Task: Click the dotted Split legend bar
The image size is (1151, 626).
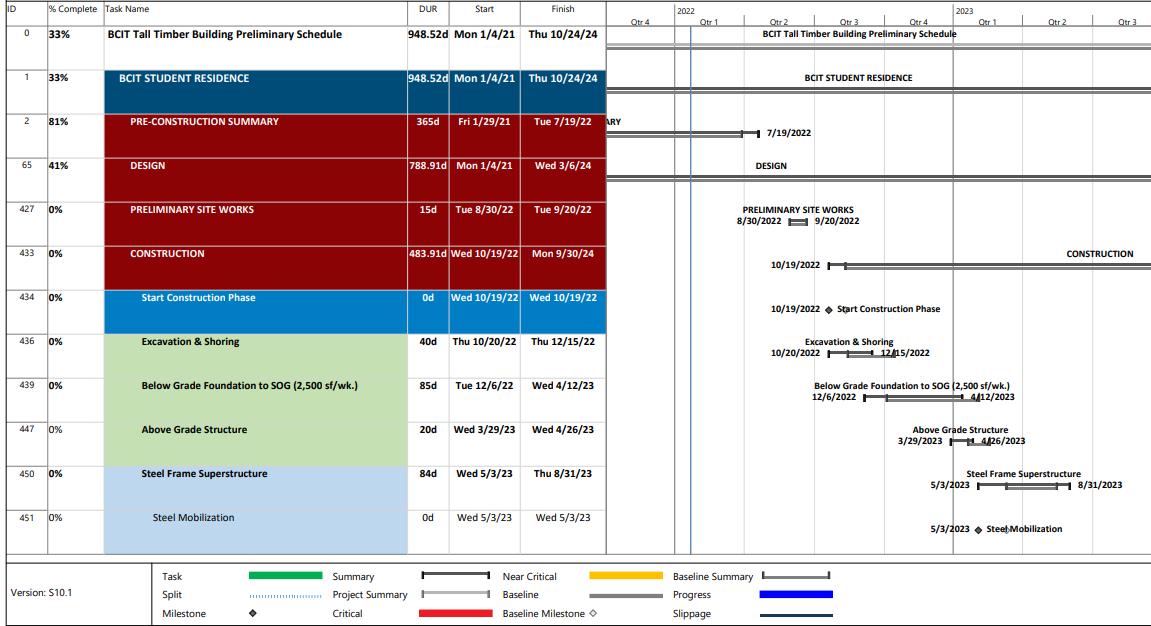Action: click(286, 596)
